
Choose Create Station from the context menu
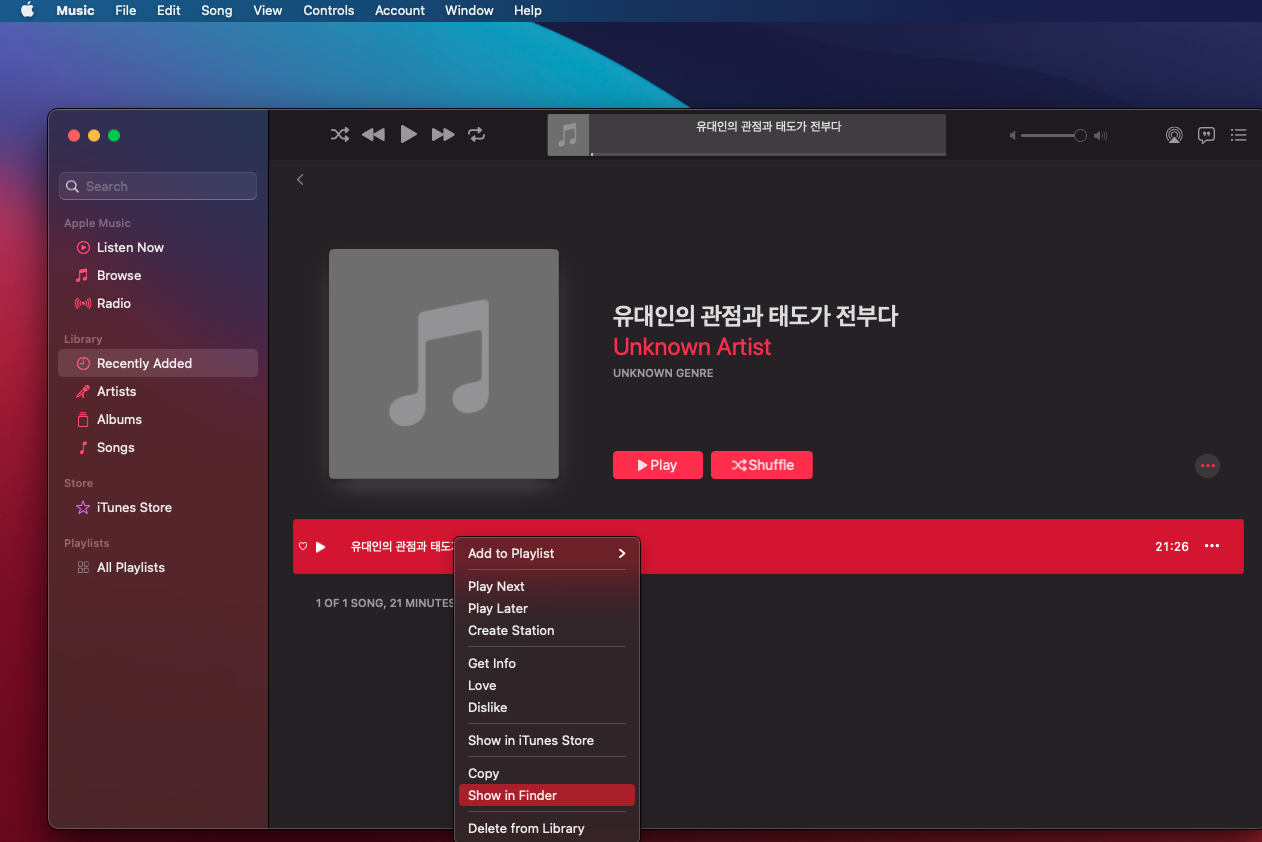[x=547, y=630]
